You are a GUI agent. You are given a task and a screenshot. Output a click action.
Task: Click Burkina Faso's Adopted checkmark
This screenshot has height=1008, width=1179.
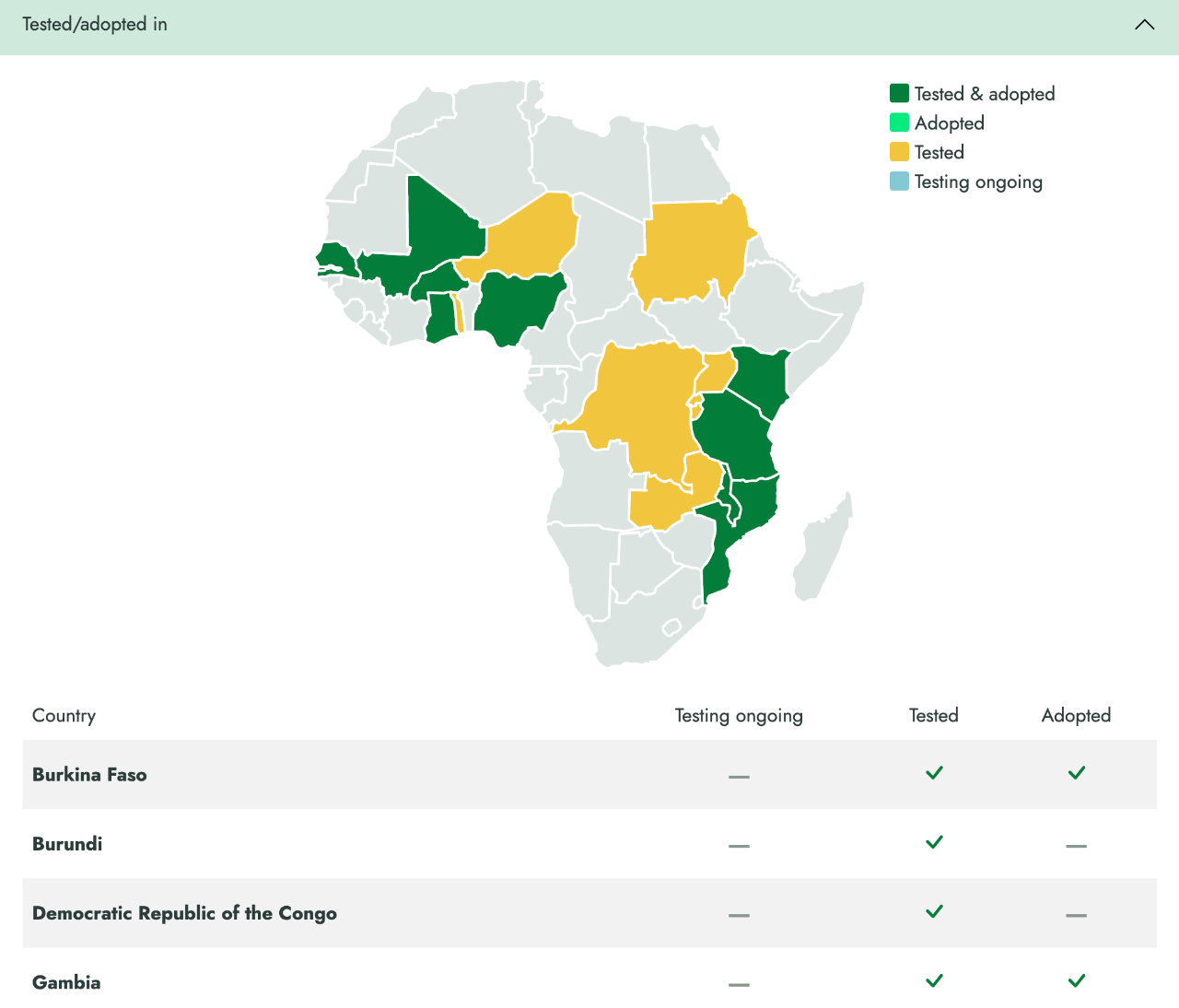tap(1076, 773)
